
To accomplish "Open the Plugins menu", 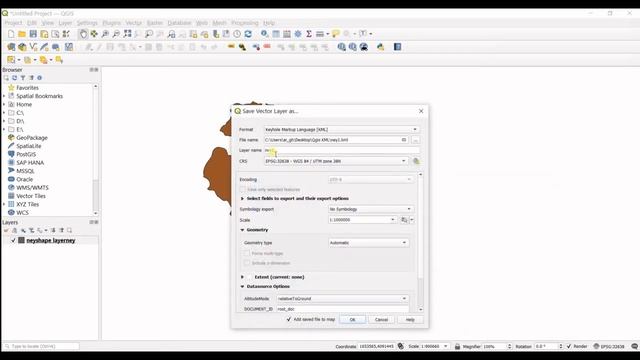I will (x=111, y=23).
